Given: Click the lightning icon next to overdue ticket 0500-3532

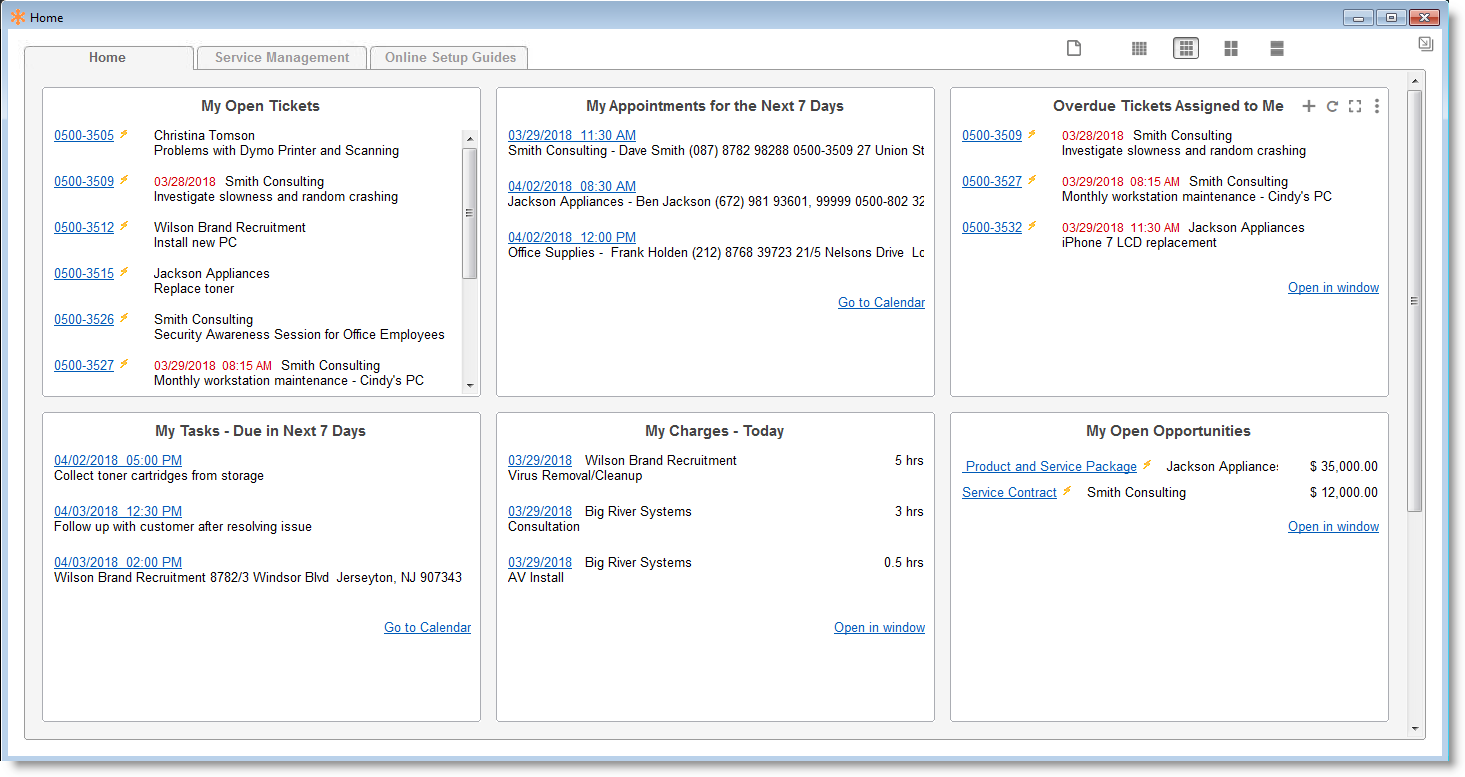Looking at the screenshot, I should point(1032,226).
